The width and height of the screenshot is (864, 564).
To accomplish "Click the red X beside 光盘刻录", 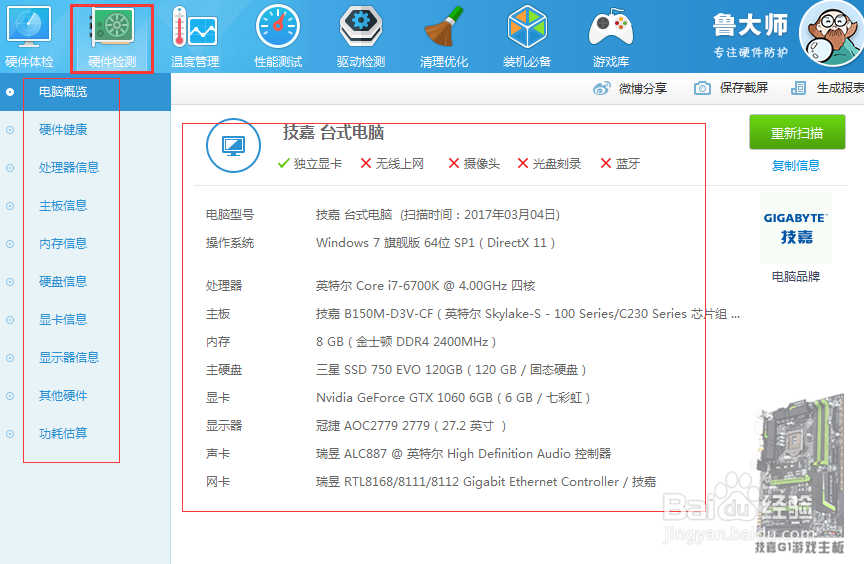I will pyautogui.click(x=523, y=164).
